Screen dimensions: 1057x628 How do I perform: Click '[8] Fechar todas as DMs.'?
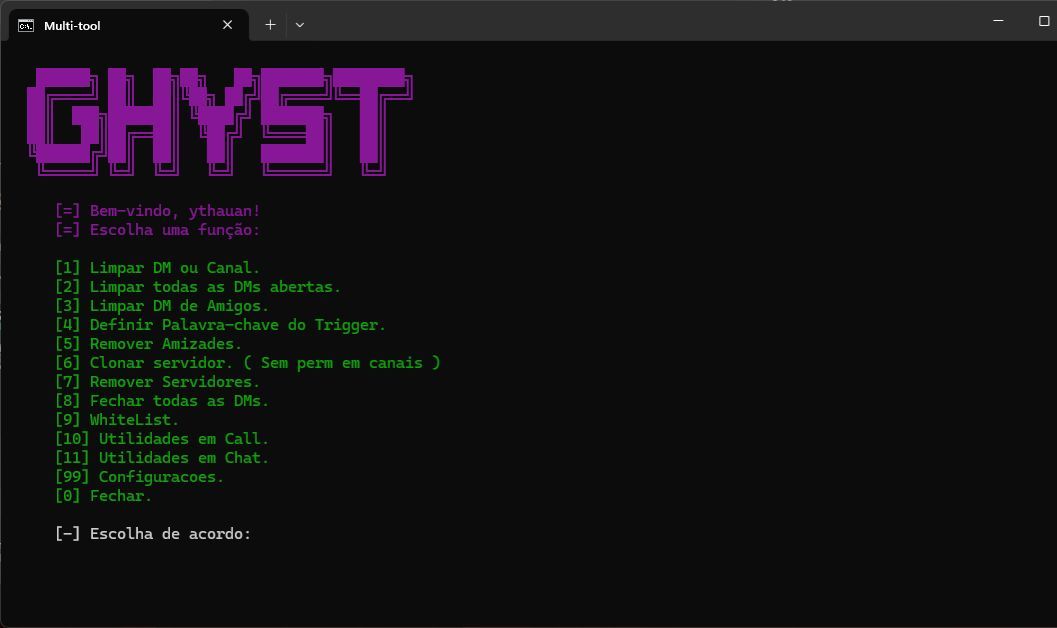pos(162,400)
